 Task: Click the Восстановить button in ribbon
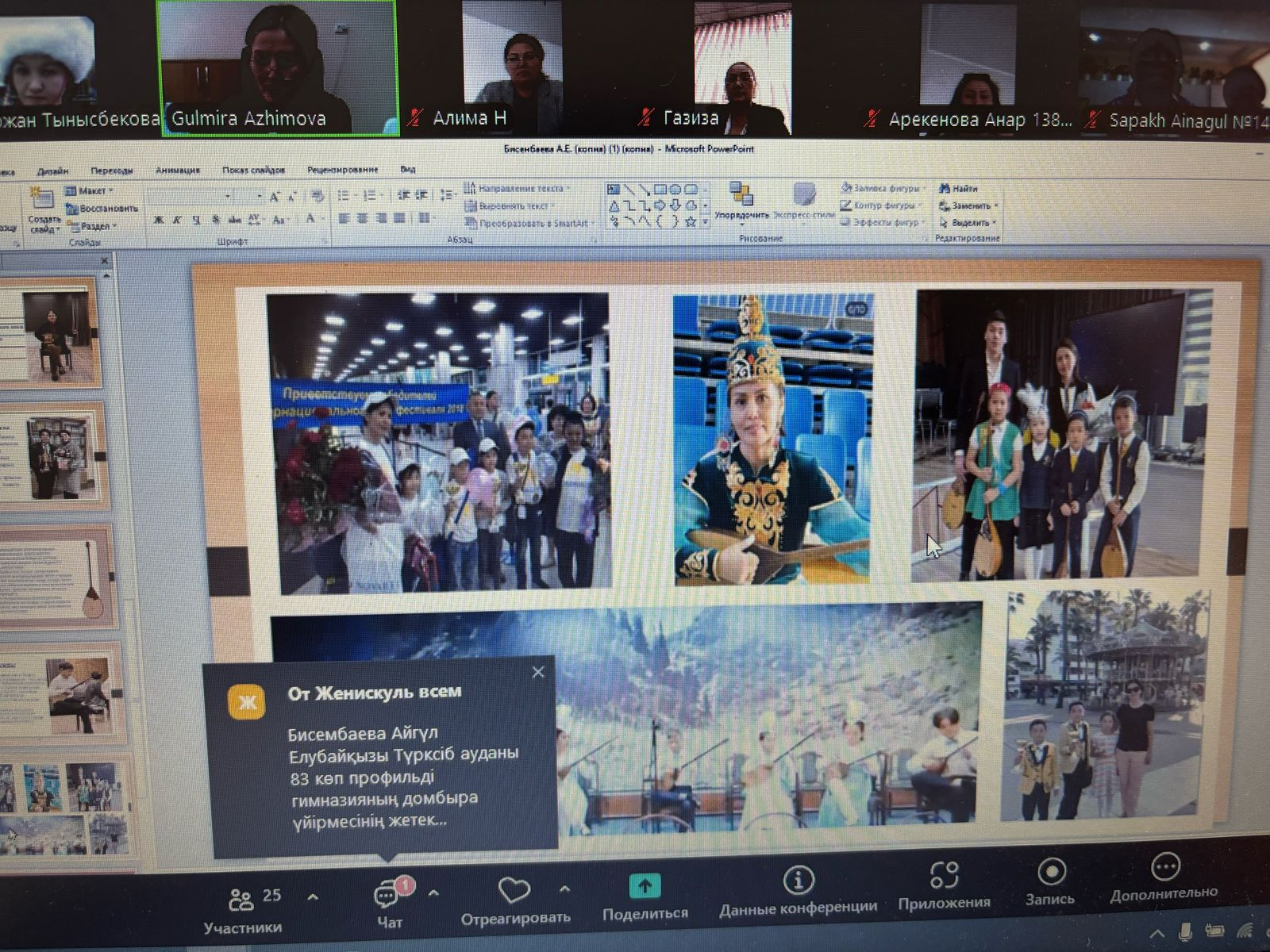(x=102, y=209)
